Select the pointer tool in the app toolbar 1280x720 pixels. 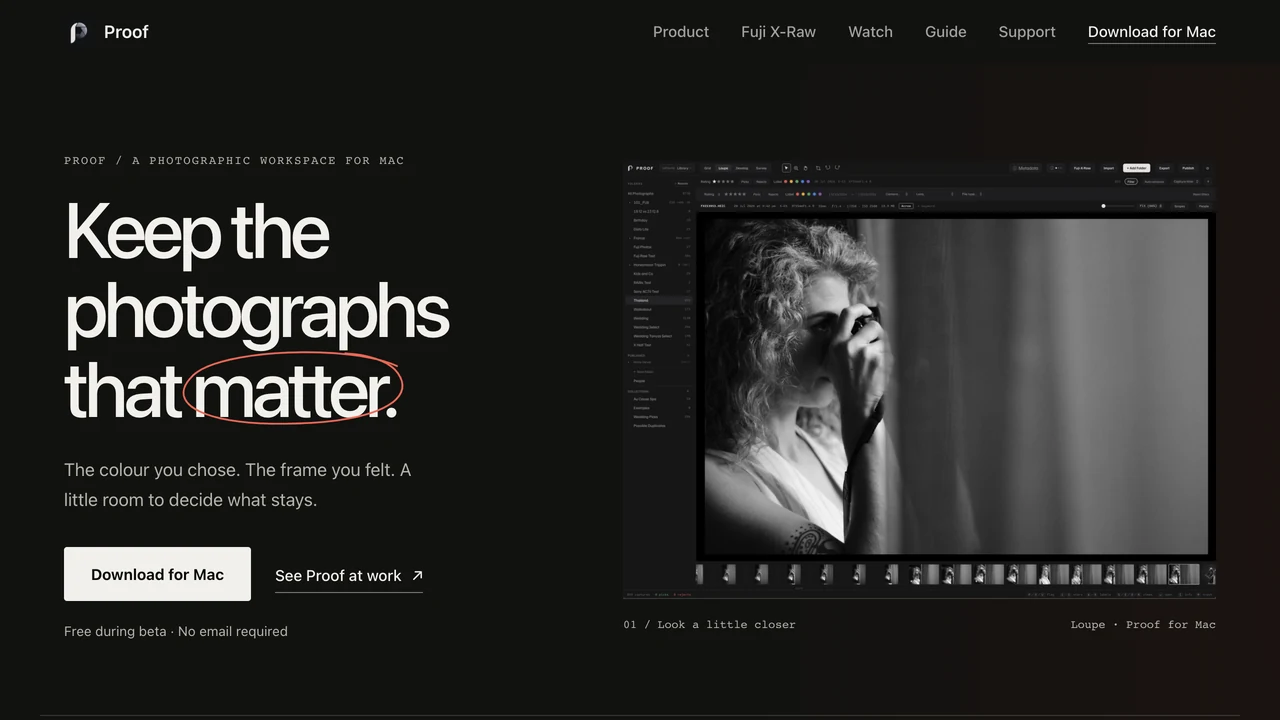click(x=786, y=168)
